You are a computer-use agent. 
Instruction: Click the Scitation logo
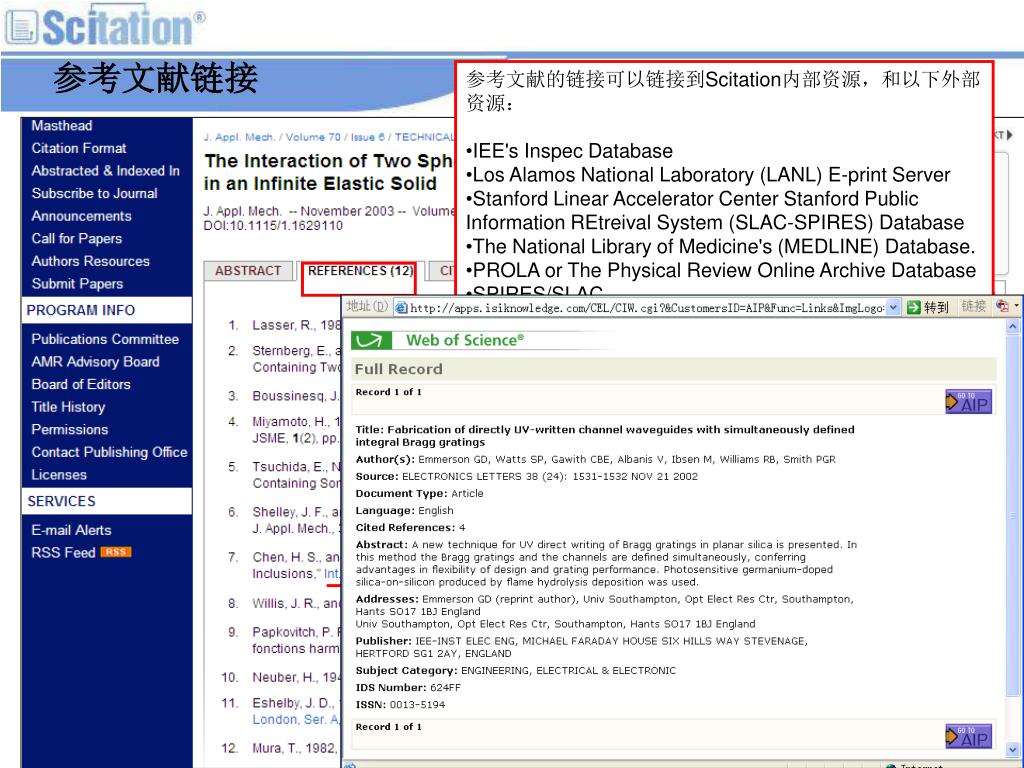coord(104,26)
